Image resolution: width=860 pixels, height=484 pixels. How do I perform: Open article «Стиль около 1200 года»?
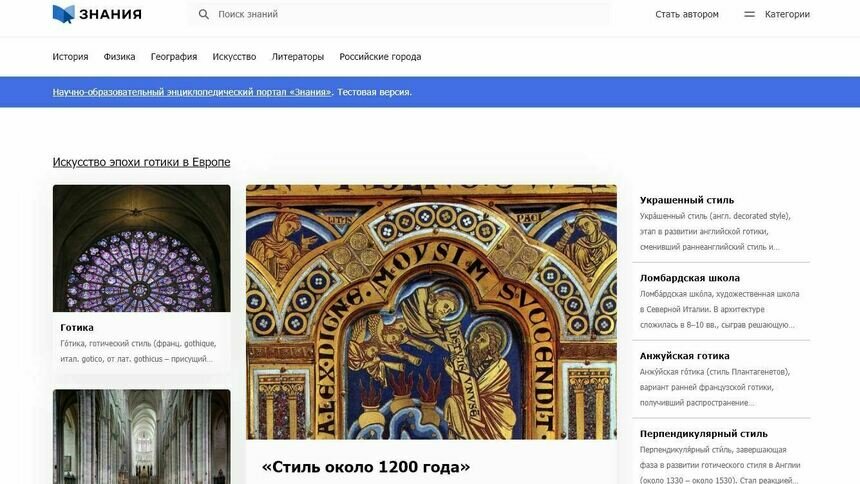click(366, 467)
